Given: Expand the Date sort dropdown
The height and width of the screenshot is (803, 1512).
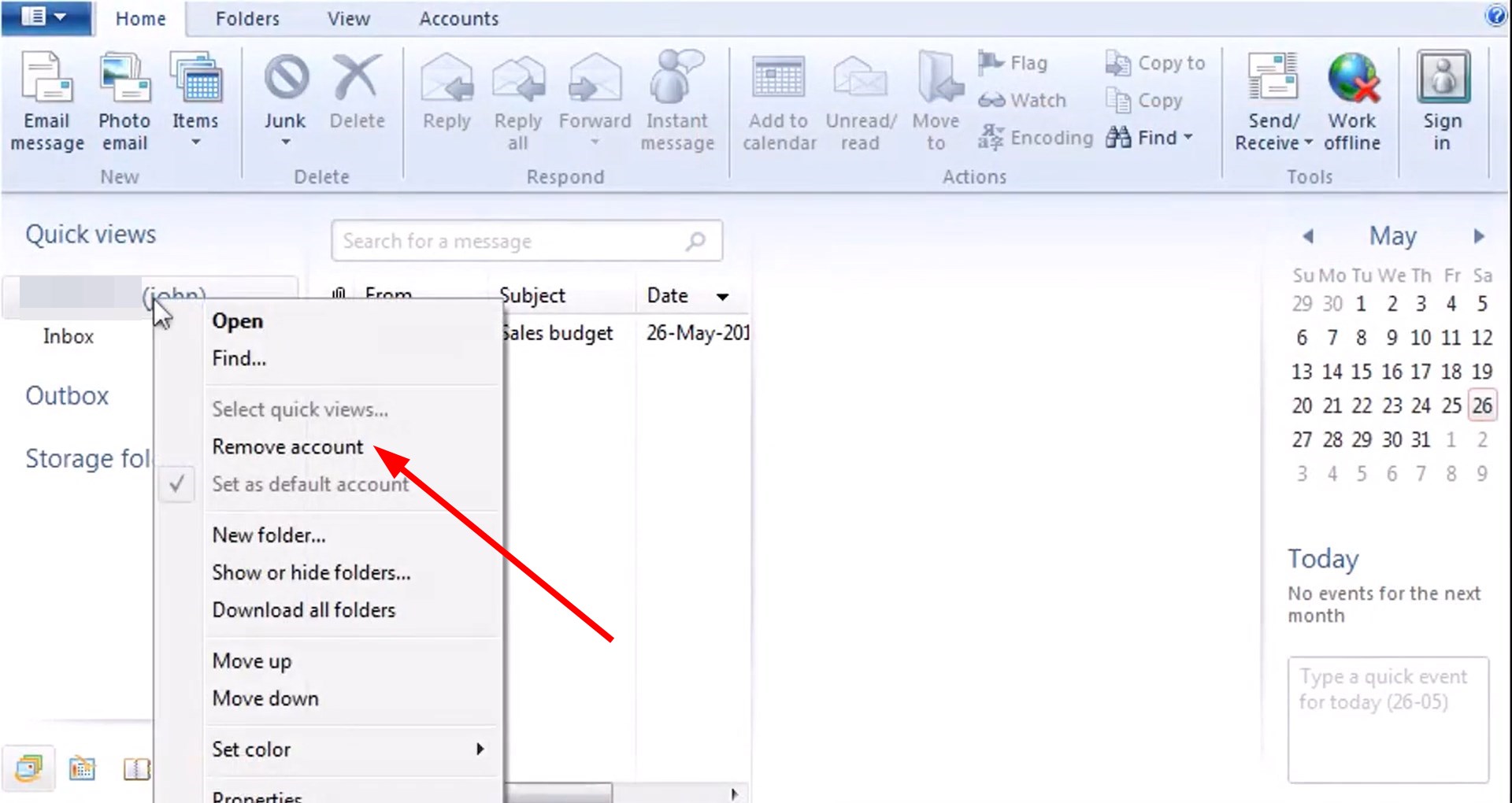Looking at the screenshot, I should click(721, 297).
